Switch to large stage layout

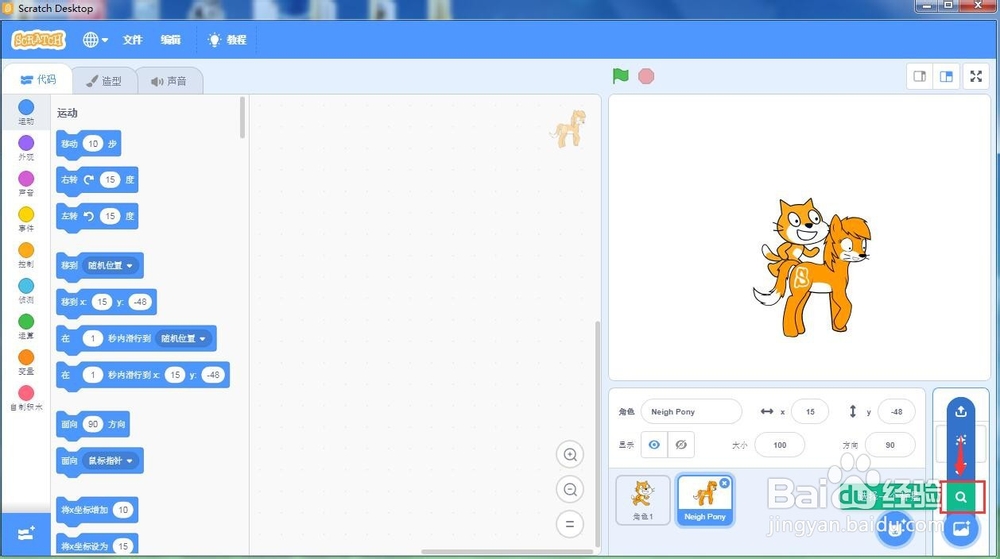click(946, 76)
